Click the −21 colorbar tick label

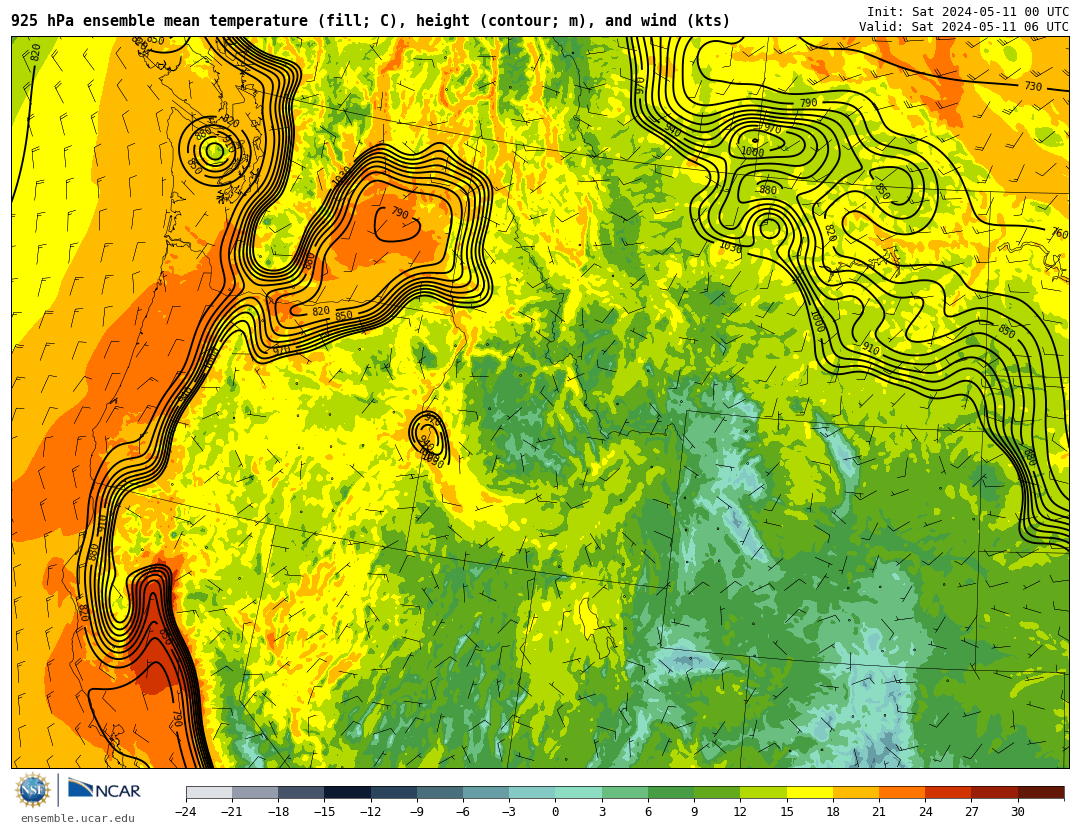click(232, 812)
